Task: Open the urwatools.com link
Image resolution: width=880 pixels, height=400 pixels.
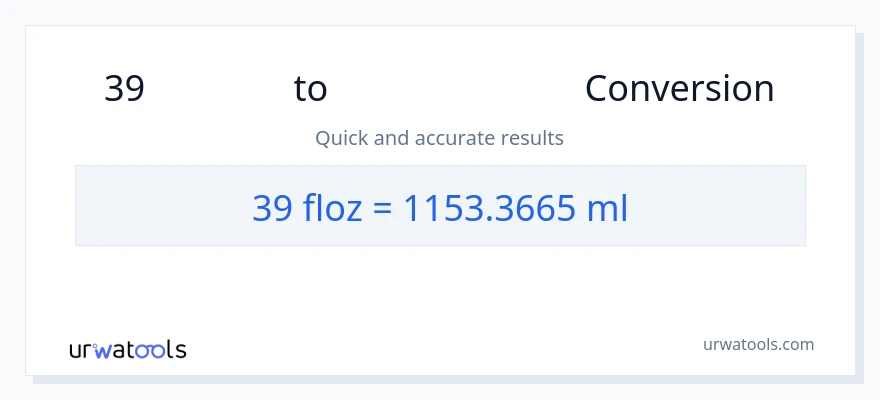Action: click(758, 344)
